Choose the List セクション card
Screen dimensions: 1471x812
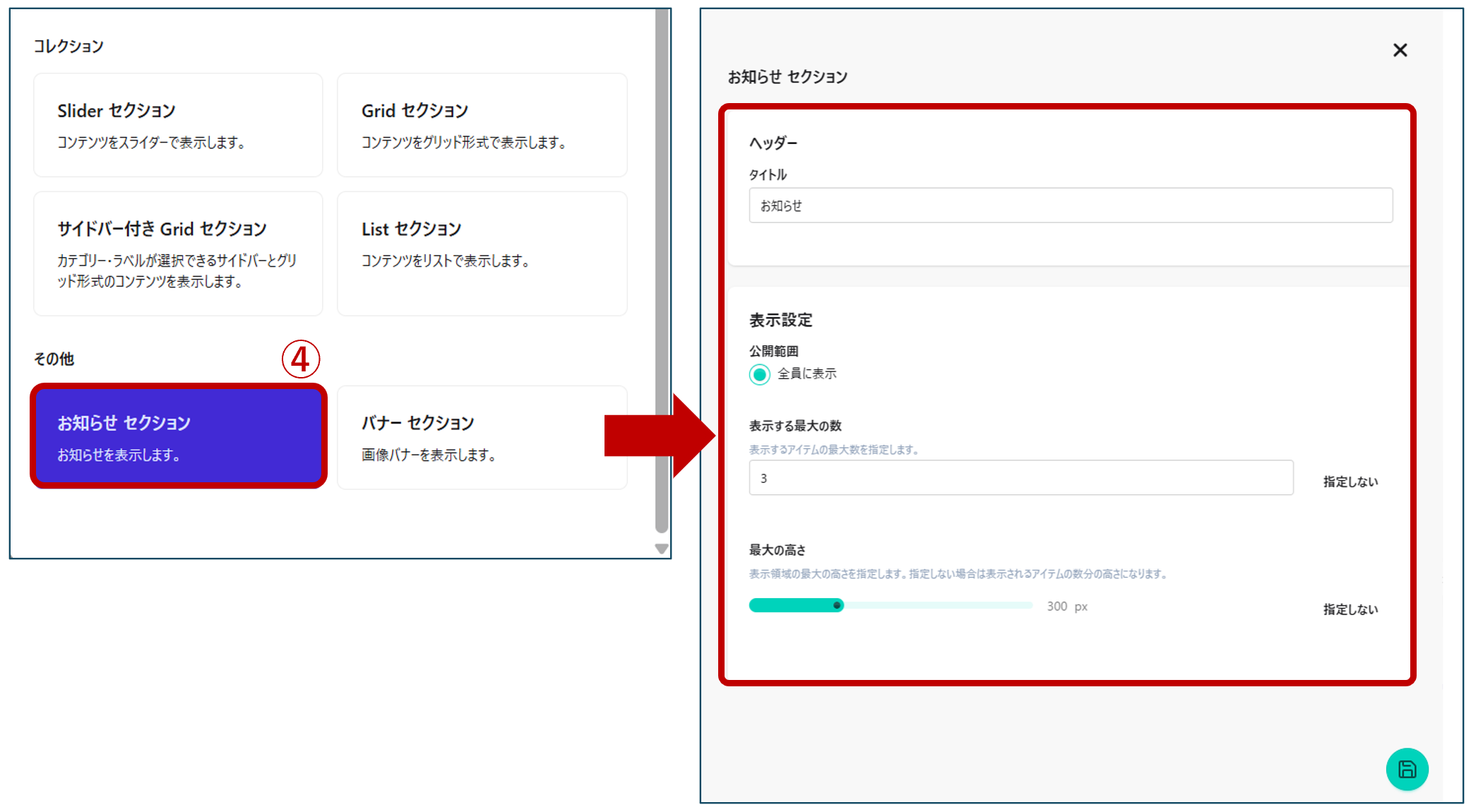(482, 253)
